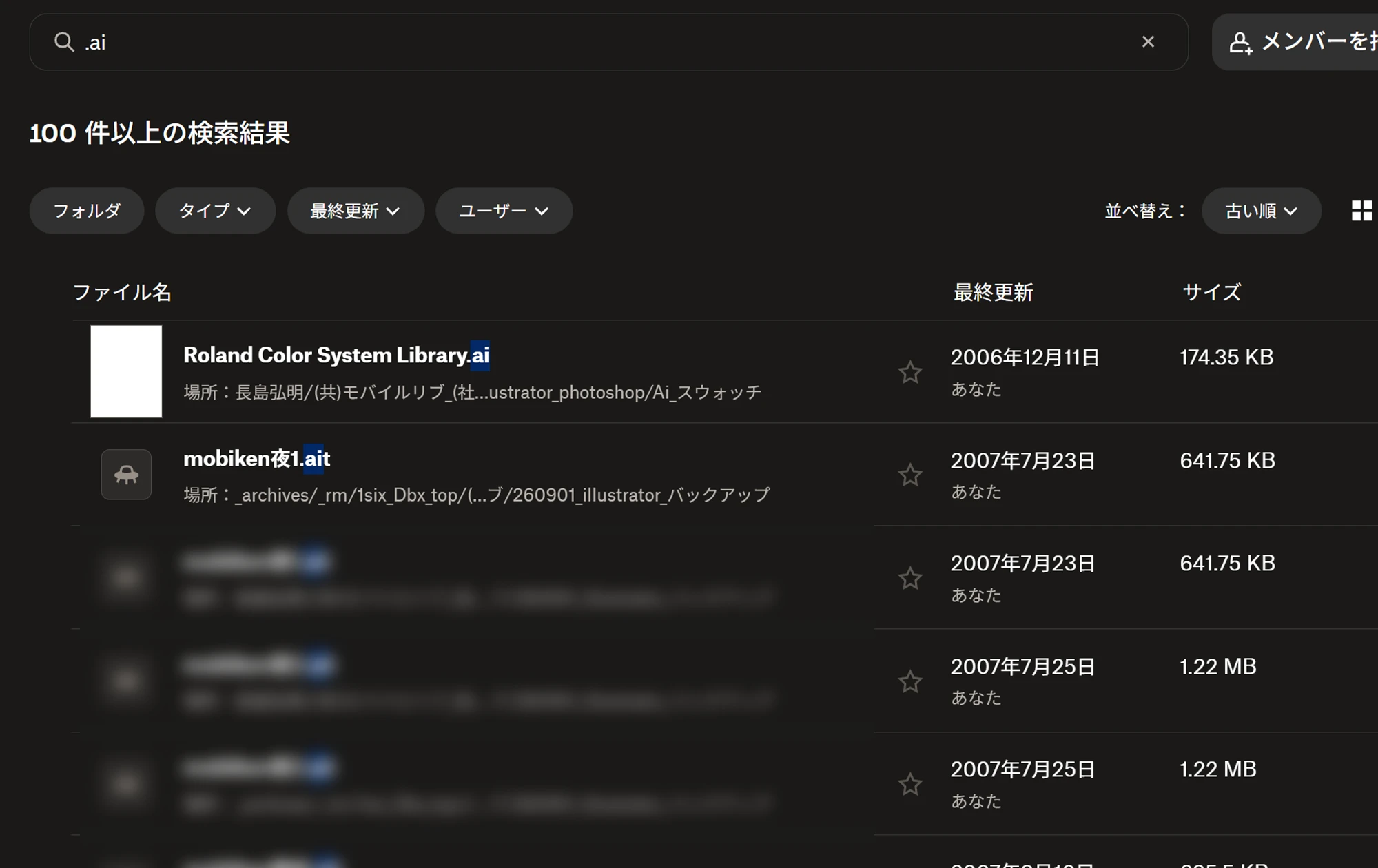Open the タイプ filter dropdown
This screenshot has height=868, width=1378.
(x=216, y=211)
